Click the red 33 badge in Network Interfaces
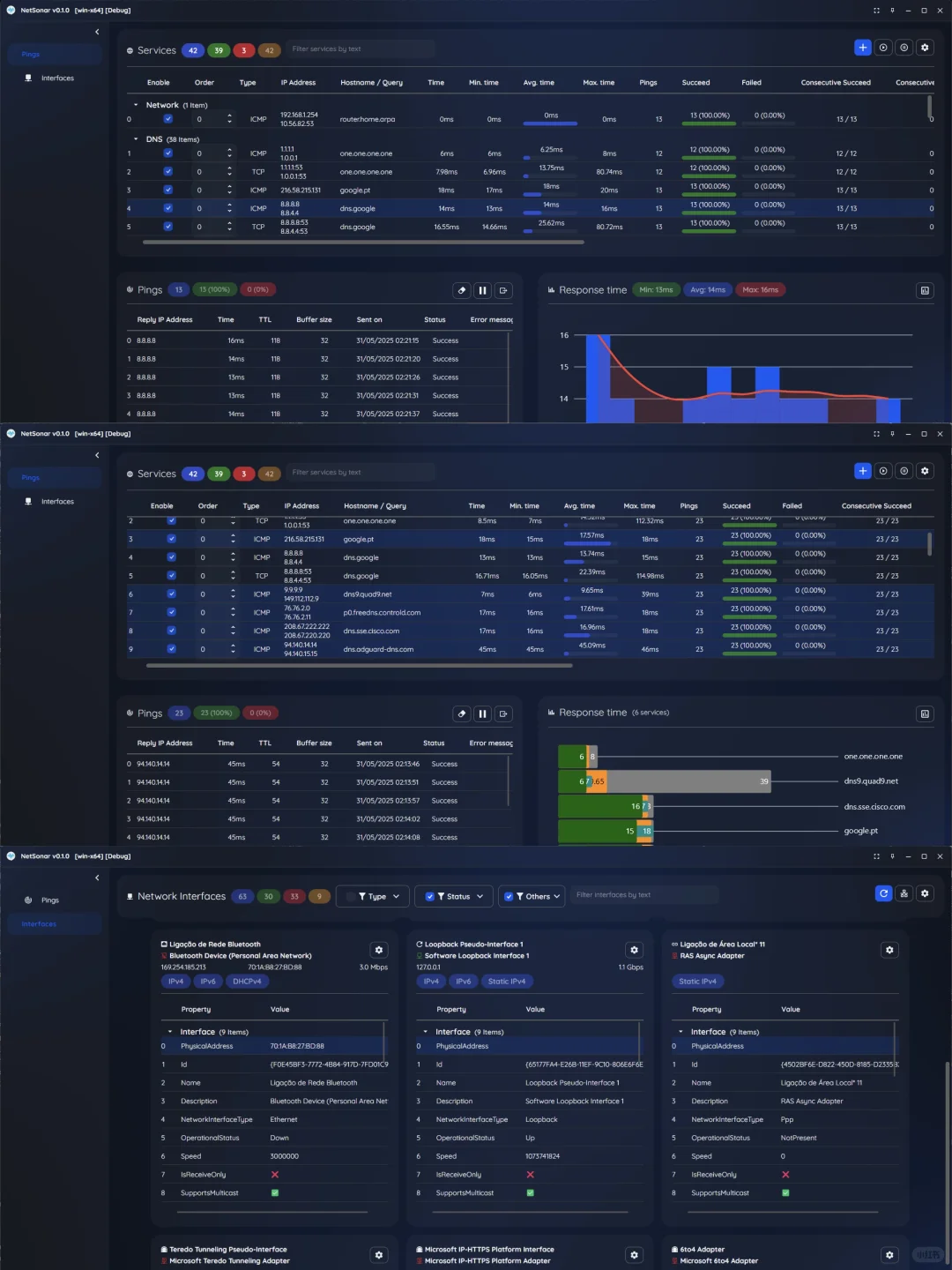This screenshot has height=1270, width=952. click(294, 896)
